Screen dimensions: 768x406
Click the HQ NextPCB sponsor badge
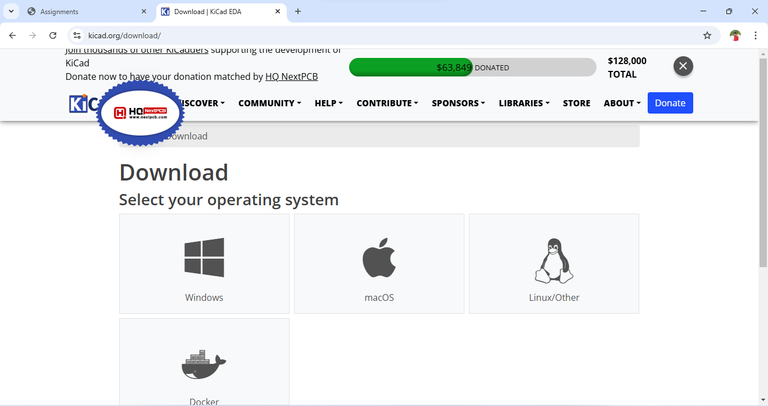(x=141, y=113)
